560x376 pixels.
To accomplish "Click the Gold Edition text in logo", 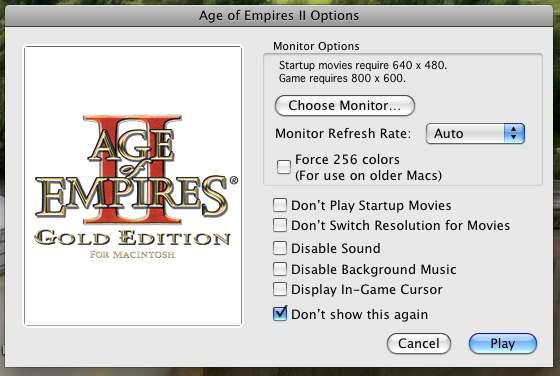I will click(x=132, y=238).
